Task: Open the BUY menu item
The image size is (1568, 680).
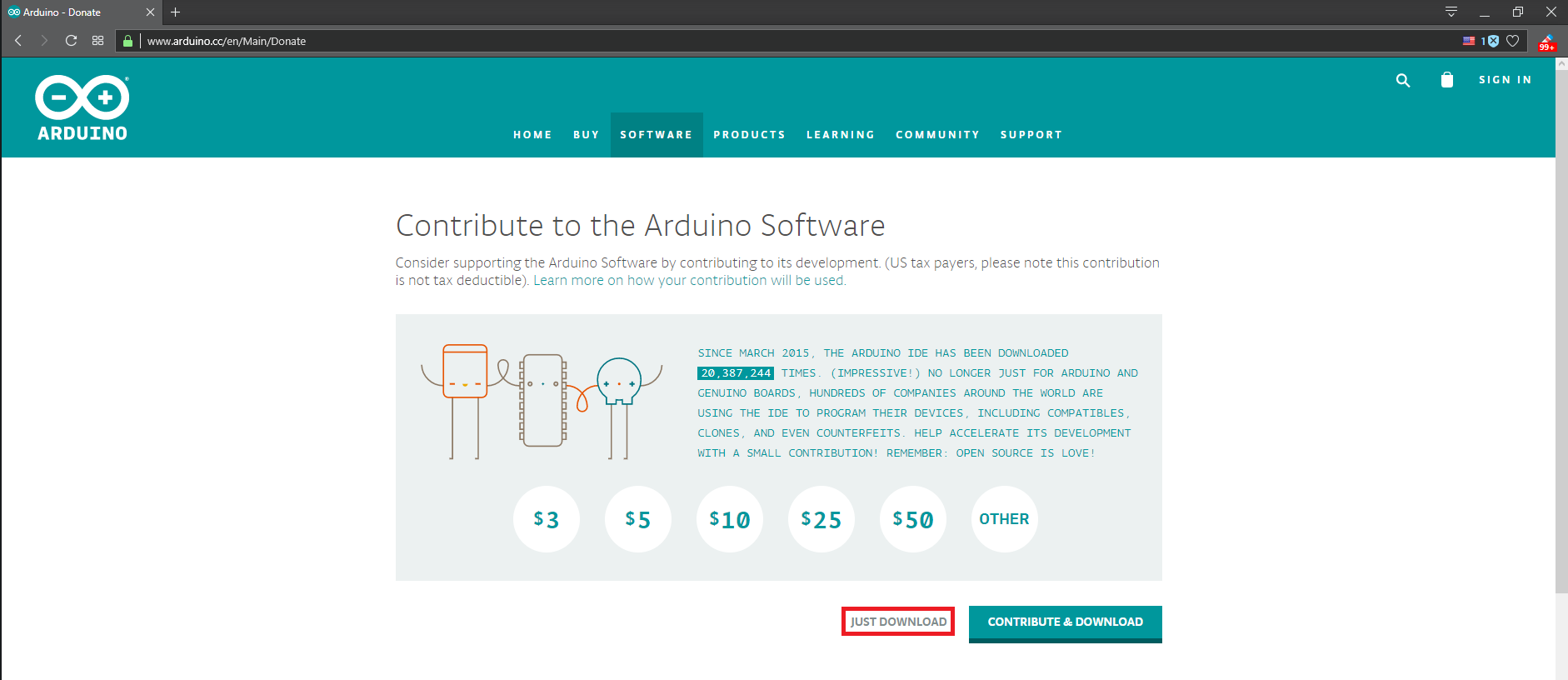Action: coord(587,135)
